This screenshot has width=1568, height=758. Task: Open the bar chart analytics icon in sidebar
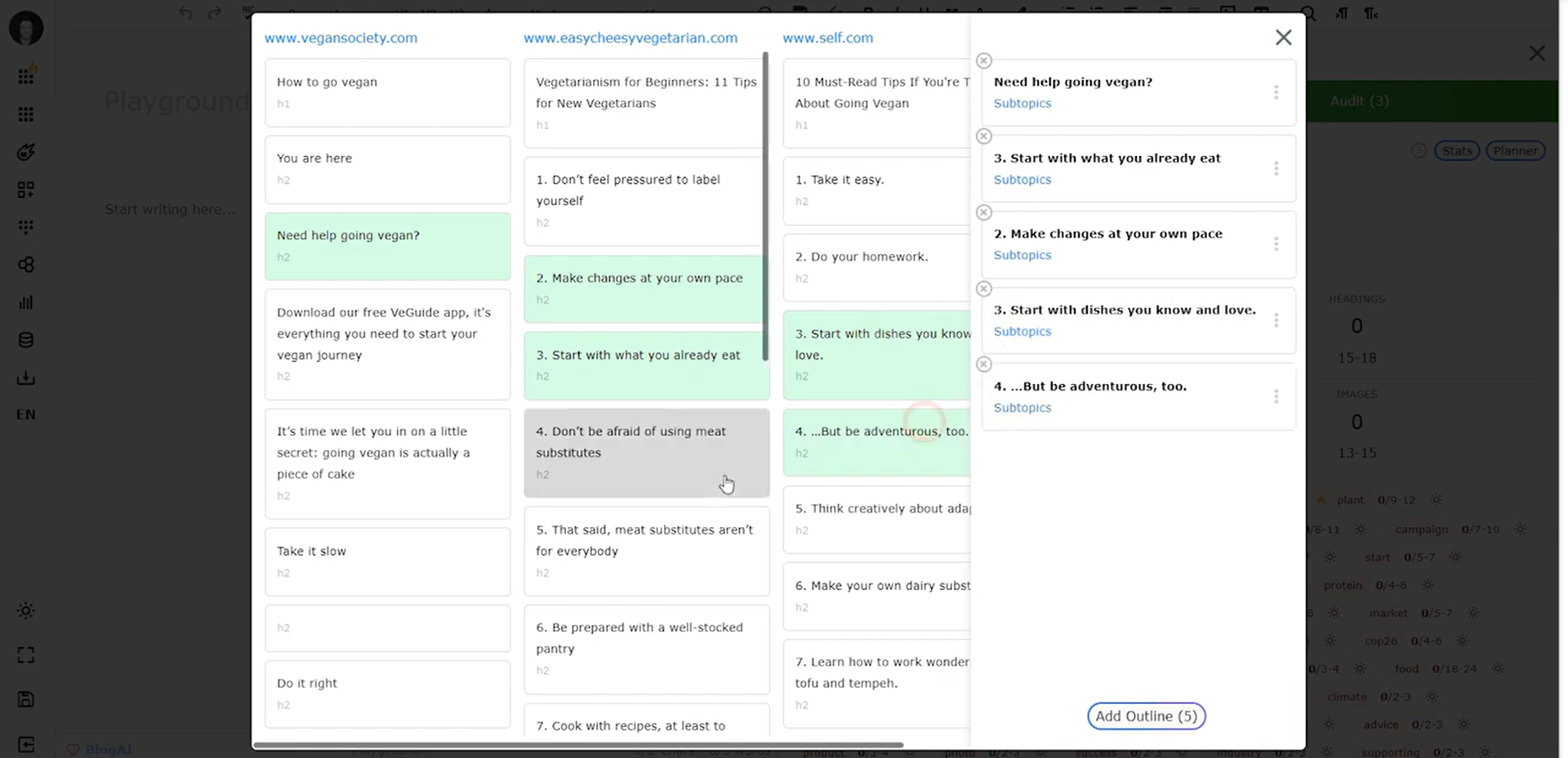tap(26, 302)
